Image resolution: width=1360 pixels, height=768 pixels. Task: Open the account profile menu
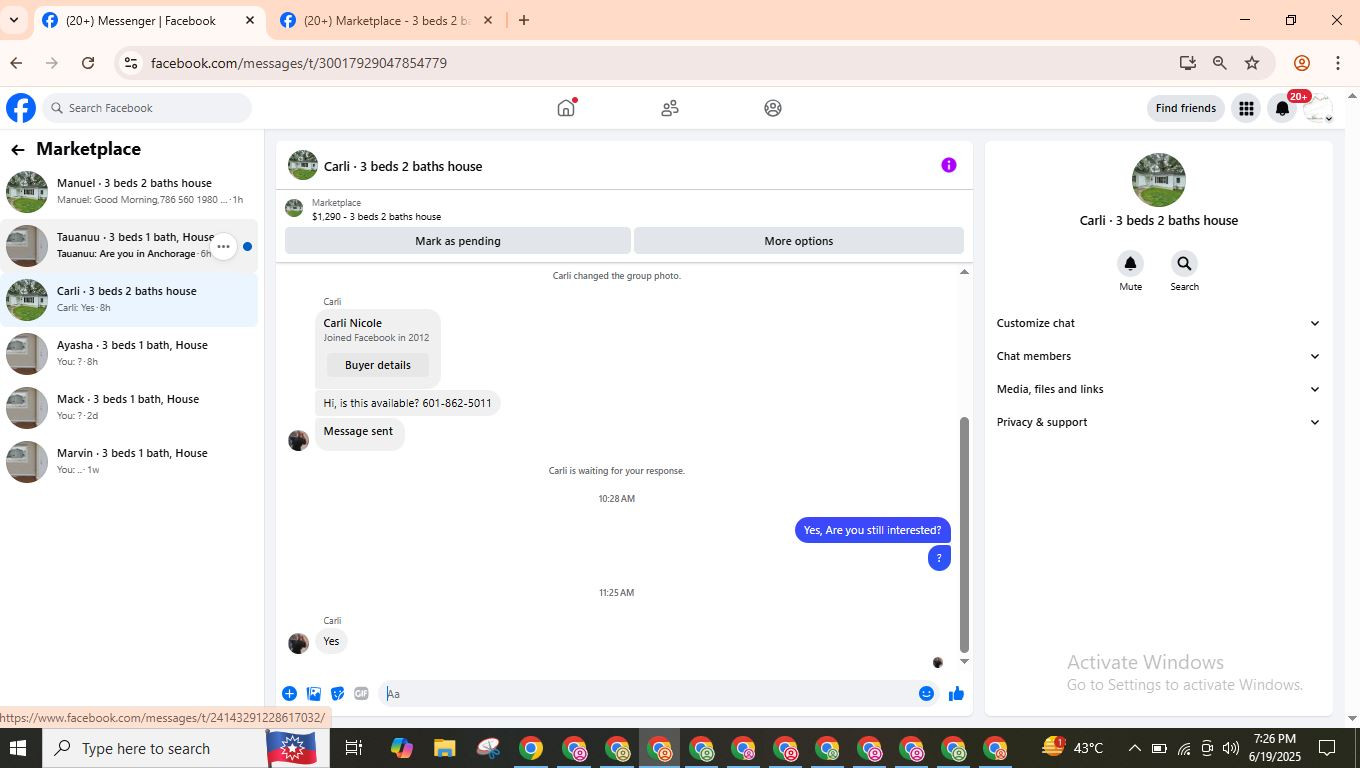point(1318,108)
